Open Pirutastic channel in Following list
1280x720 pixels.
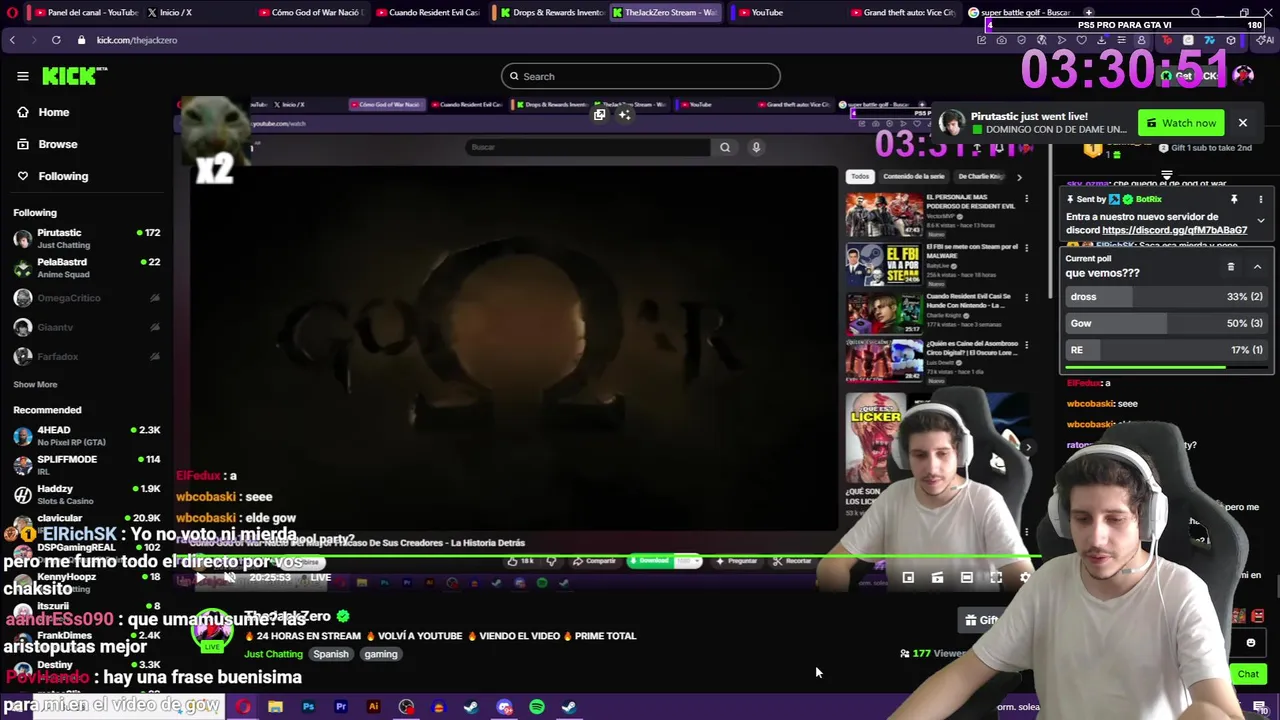tap(85, 238)
